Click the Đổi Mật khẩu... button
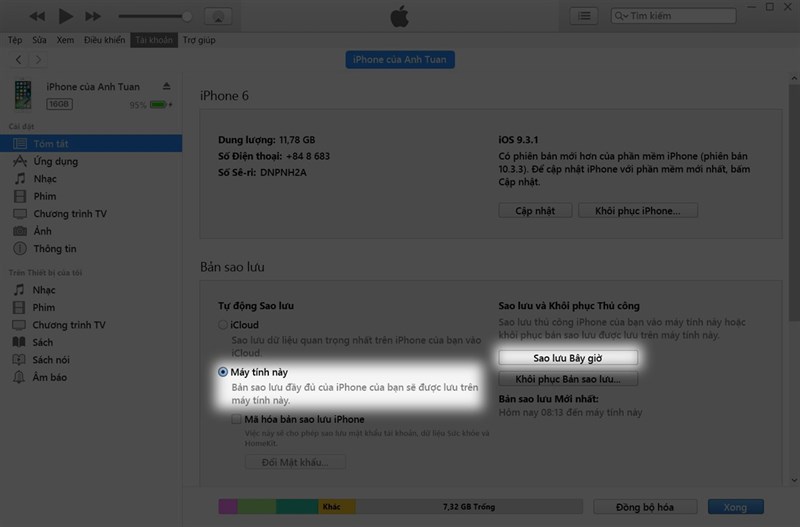Viewport: 800px width, 527px height. pyautogui.click(x=295, y=462)
